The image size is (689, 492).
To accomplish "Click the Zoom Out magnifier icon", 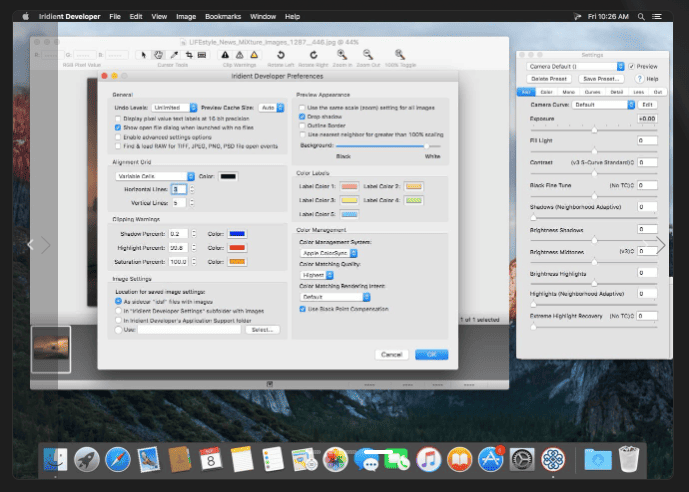I will pos(368,54).
